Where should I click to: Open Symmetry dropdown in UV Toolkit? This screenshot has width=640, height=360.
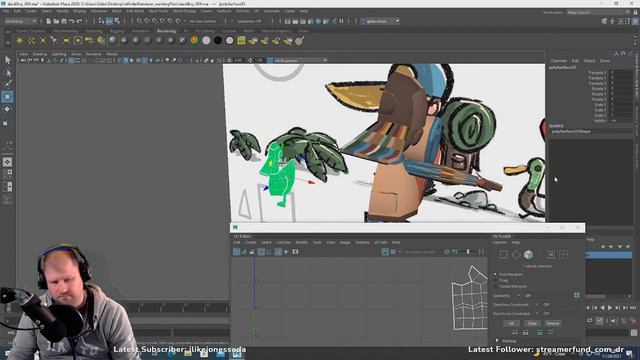[518, 296]
